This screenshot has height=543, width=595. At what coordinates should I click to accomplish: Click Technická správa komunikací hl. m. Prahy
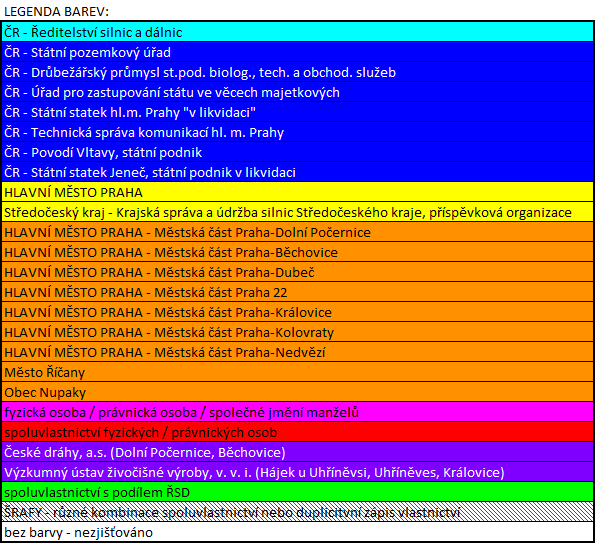[298, 132]
